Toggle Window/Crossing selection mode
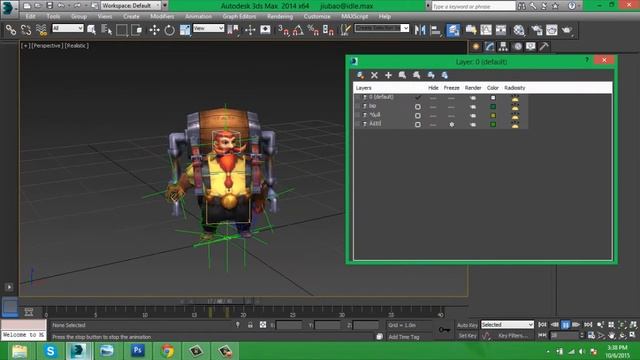Viewport: 640px width, 360px height. [x=137, y=30]
